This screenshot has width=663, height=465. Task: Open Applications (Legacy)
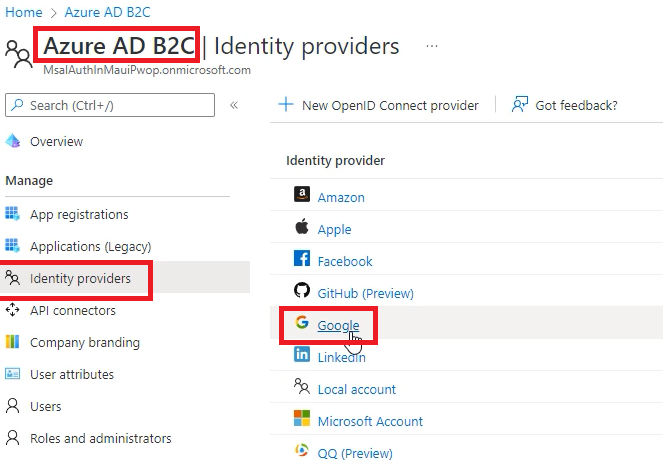[x=90, y=246]
